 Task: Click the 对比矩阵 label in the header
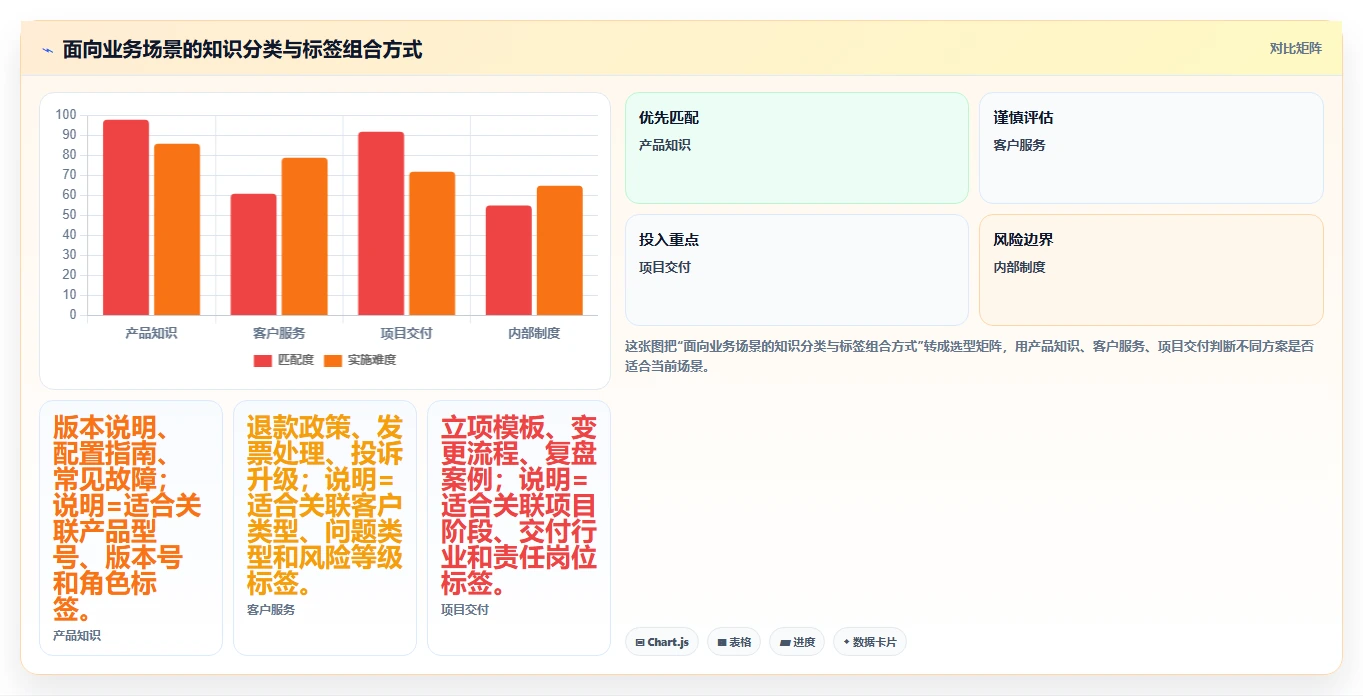click(1295, 49)
